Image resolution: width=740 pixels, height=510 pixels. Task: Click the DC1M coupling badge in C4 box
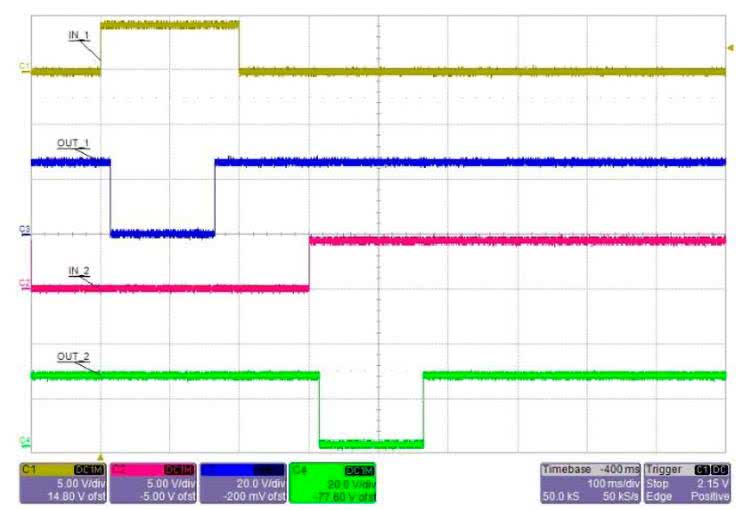pyautogui.click(x=357, y=469)
